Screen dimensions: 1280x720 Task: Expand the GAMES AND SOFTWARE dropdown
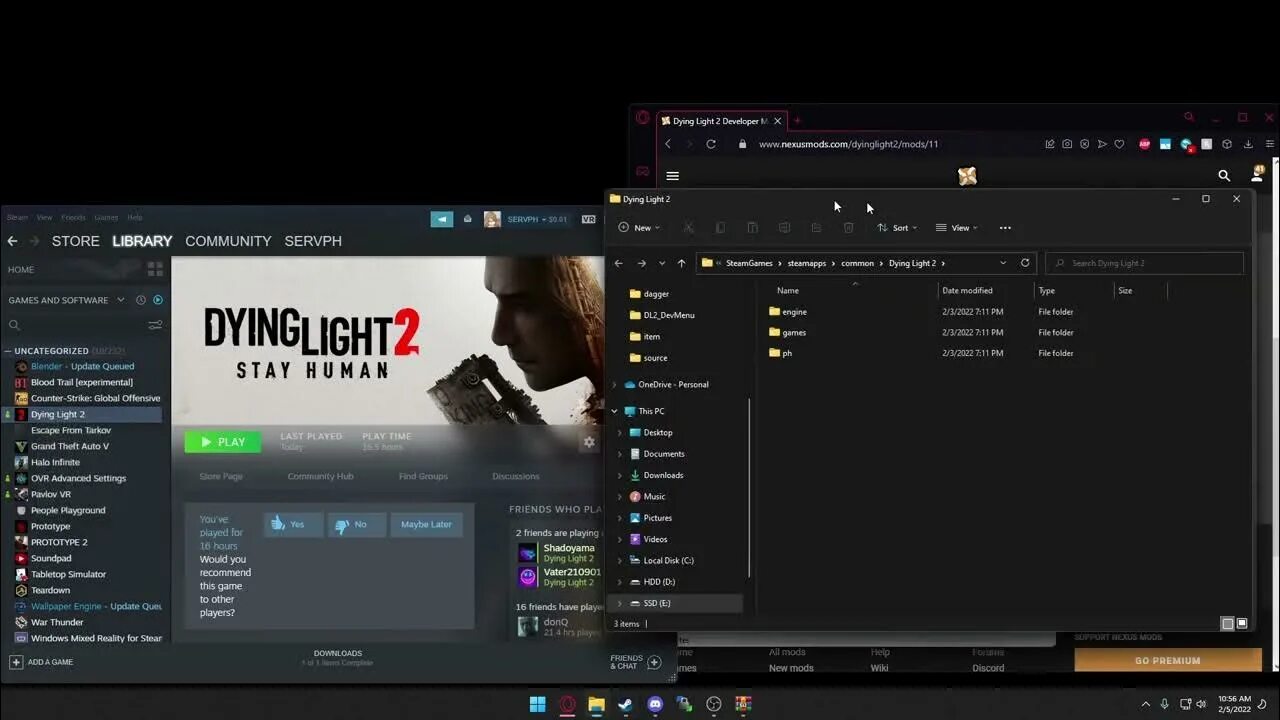pos(65,300)
